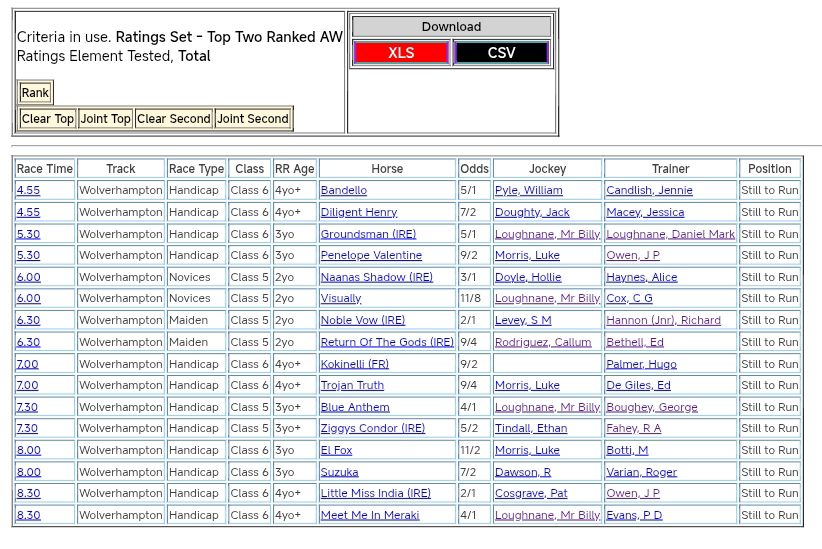Download results as CSV

pos(501,53)
